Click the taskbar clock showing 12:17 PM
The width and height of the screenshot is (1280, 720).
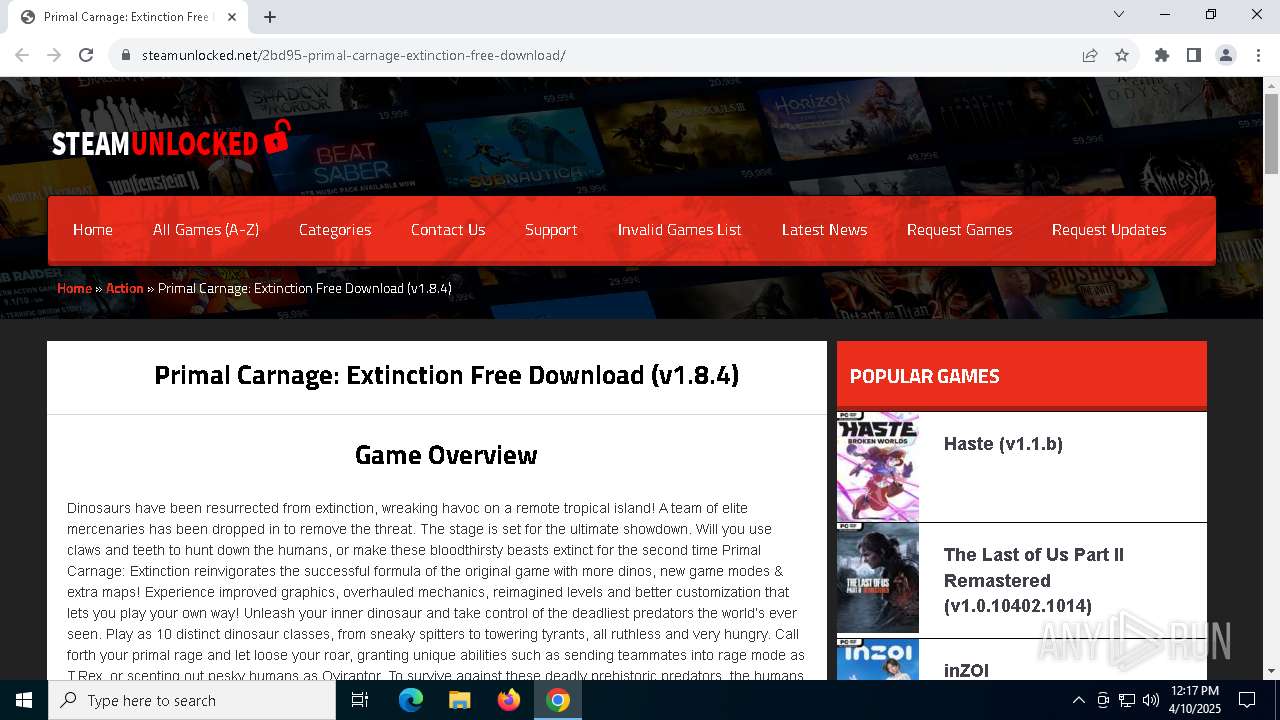tap(1195, 700)
